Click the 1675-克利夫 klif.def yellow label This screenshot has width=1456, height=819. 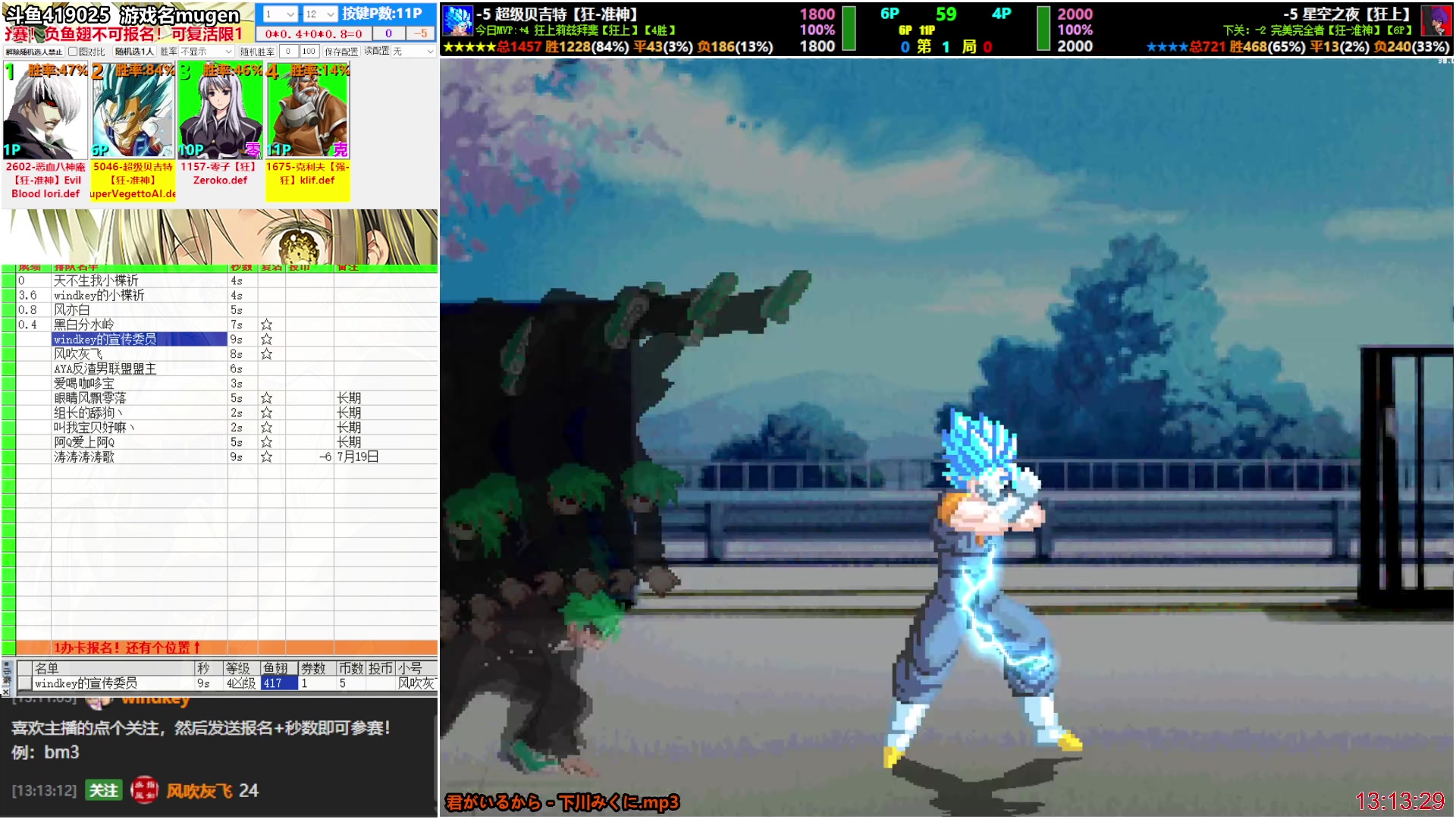coord(307,180)
